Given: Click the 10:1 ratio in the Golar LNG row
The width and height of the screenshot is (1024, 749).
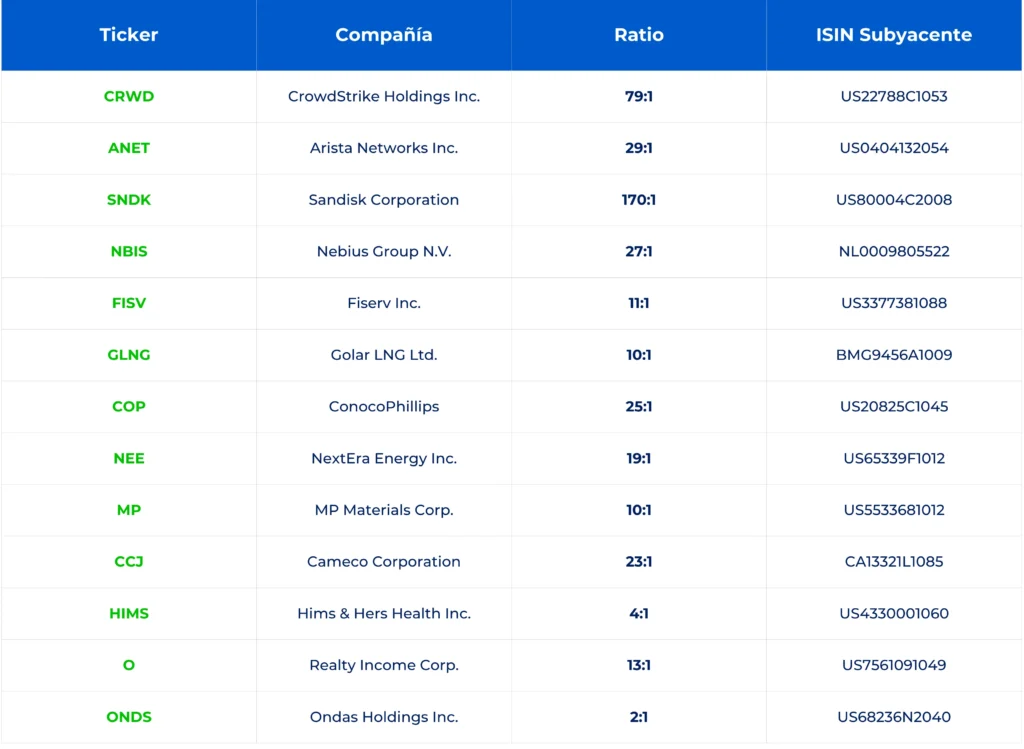Looking at the screenshot, I should tap(639, 355).
